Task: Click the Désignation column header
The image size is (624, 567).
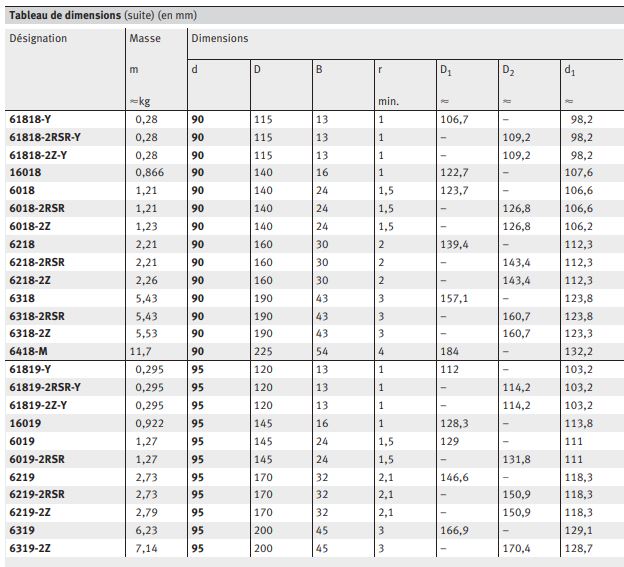Action: click(38, 39)
